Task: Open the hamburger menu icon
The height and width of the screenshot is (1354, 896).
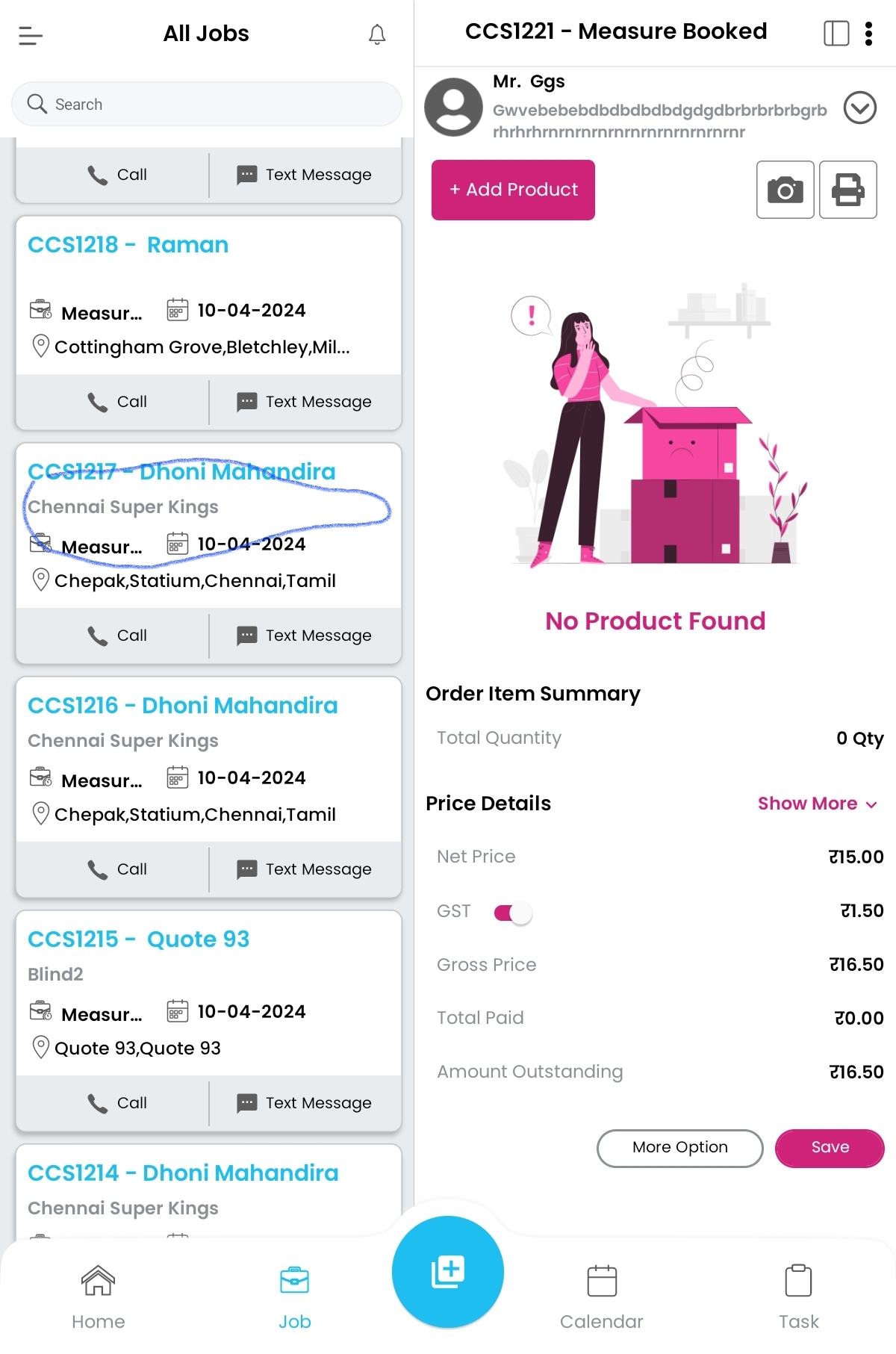Action: tap(31, 35)
